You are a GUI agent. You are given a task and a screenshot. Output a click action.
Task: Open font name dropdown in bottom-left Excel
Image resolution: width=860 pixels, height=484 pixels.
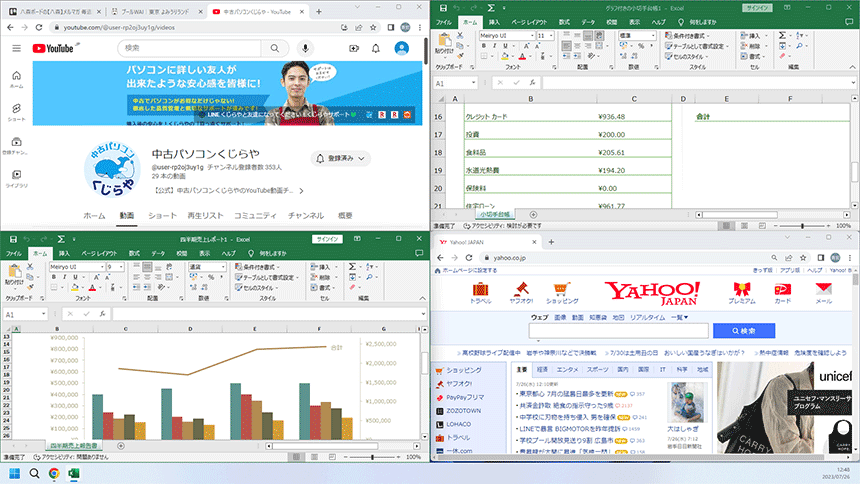click(102, 267)
